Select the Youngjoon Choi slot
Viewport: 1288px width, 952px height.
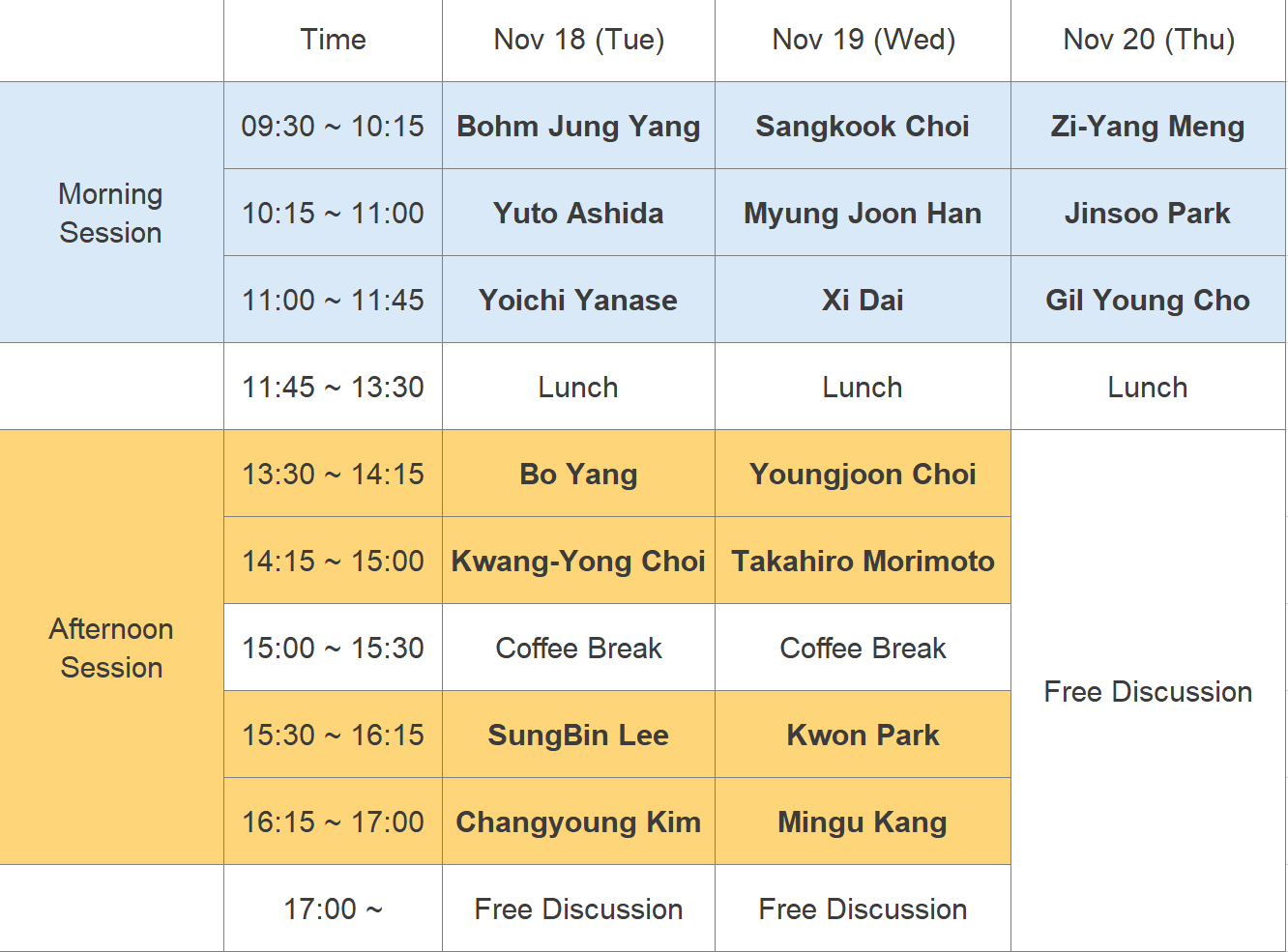(863, 475)
